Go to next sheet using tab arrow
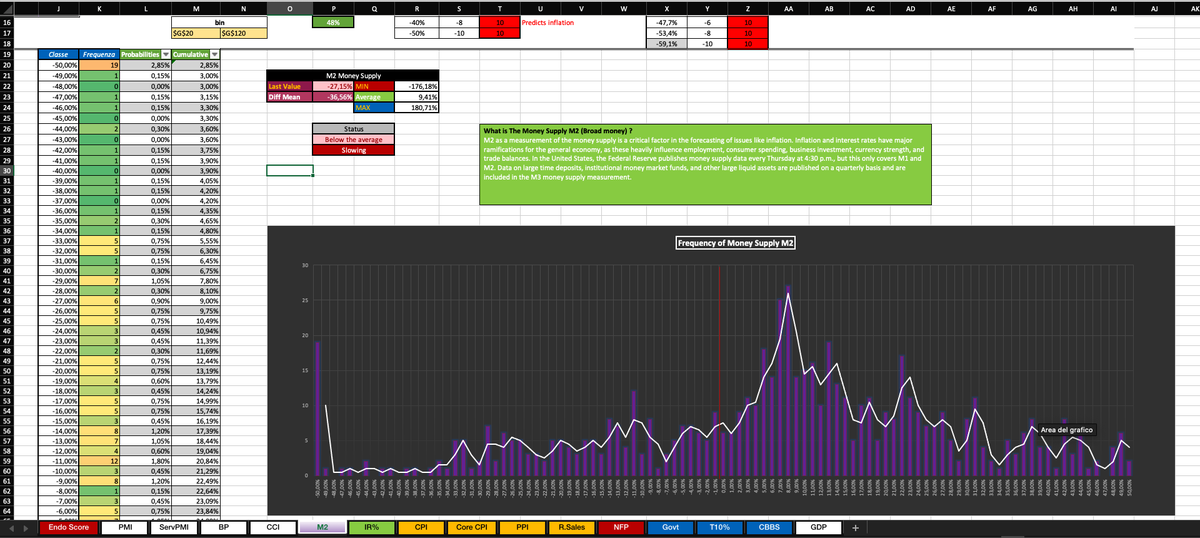The width and height of the screenshot is (1200, 538). [x=25, y=526]
